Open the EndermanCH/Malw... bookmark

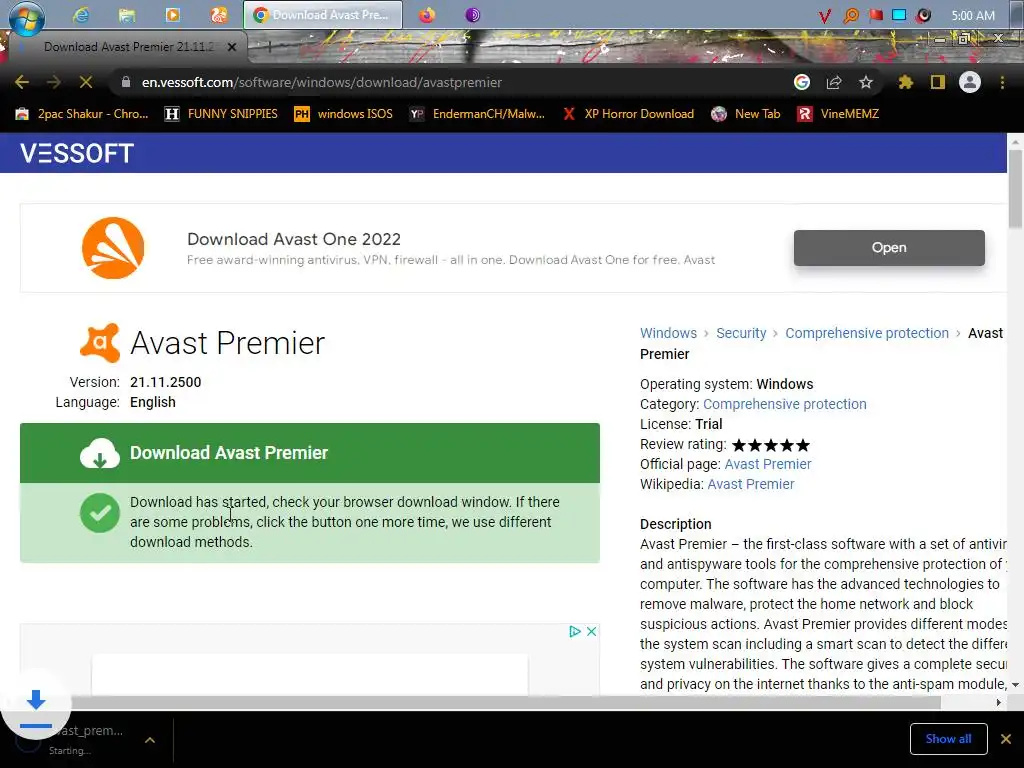pyautogui.click(x=477, y=114)
